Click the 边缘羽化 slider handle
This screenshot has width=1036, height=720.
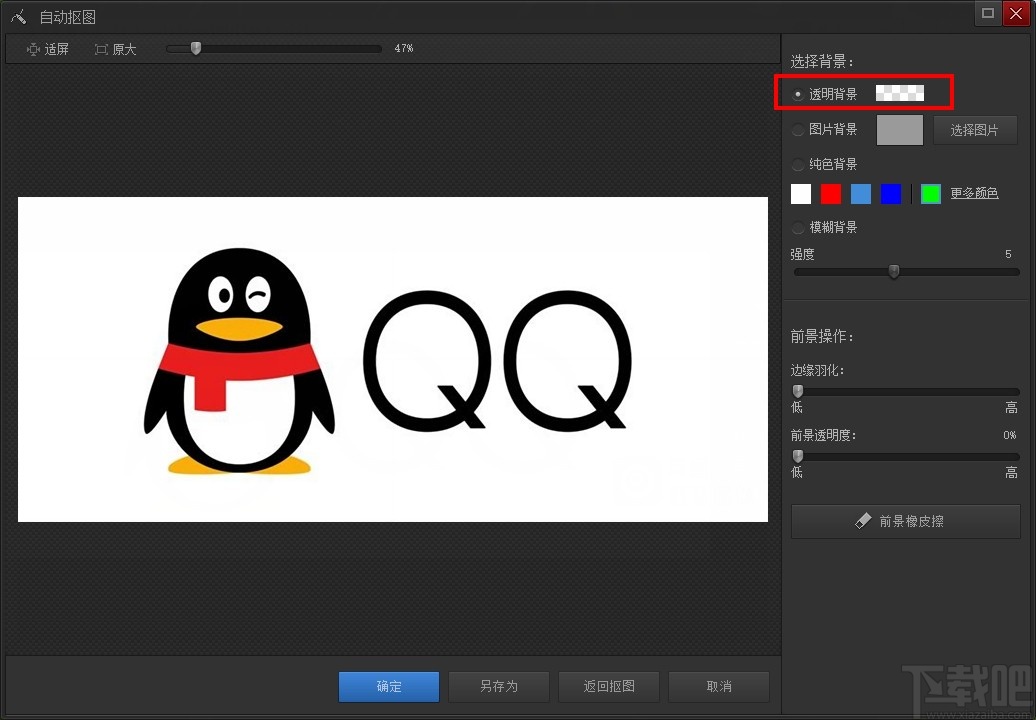pyautogui.click(x=797, y=391)
